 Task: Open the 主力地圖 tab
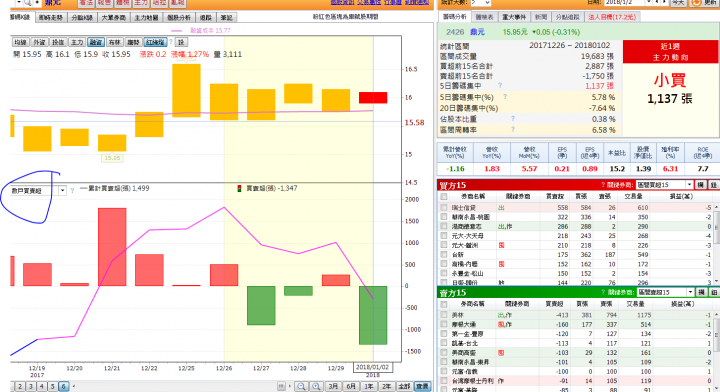(x=146, y=17)
